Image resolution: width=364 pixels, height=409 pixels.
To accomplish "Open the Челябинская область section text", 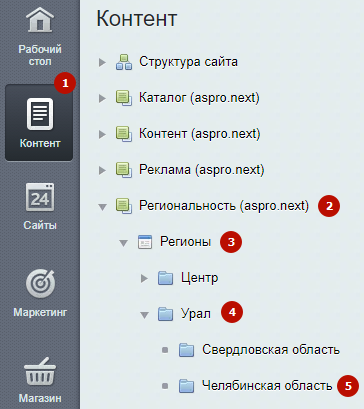I will click(x=267, y=386).
